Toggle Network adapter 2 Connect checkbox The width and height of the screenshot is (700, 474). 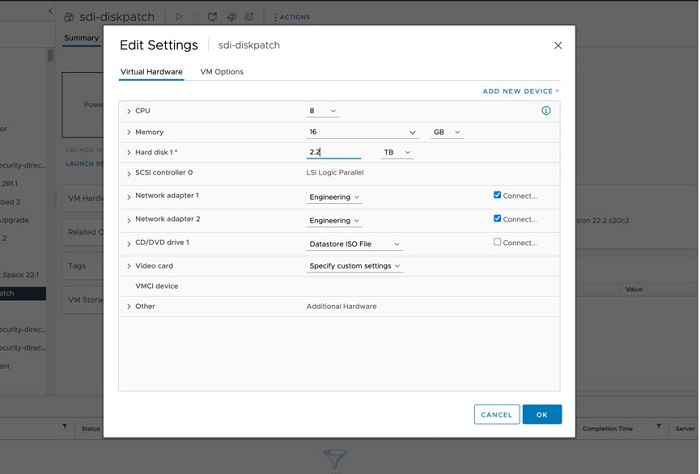(x=498, y=219)
